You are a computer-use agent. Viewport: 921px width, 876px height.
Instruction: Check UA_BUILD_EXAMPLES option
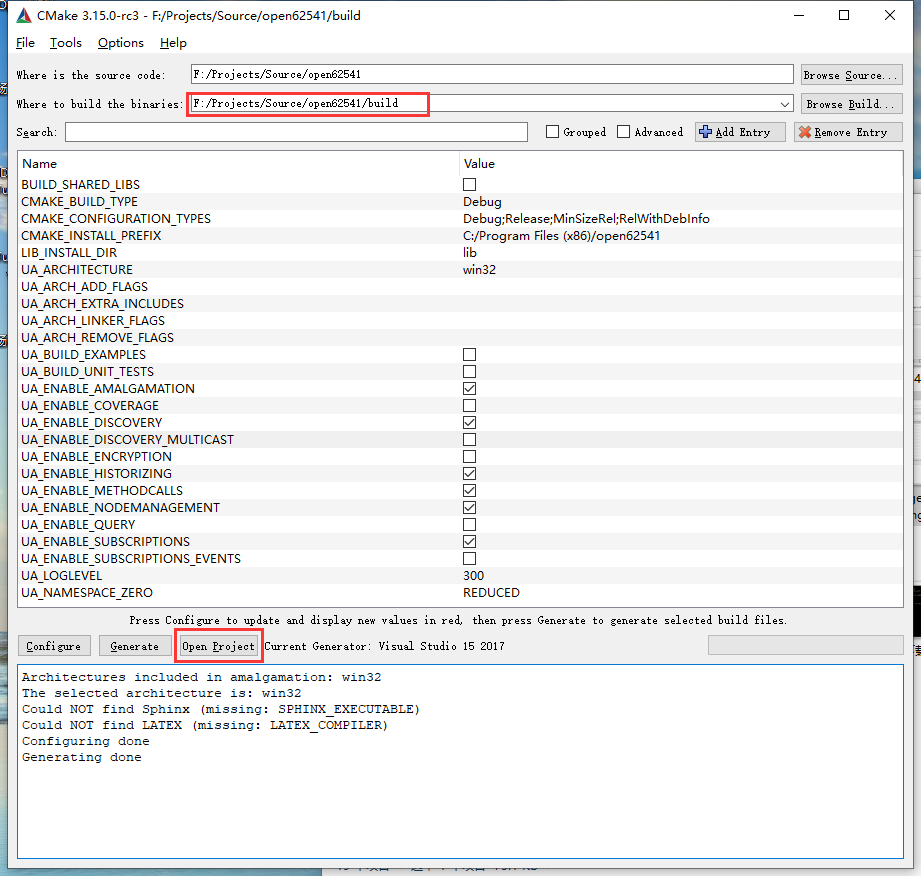coord(469,354)
